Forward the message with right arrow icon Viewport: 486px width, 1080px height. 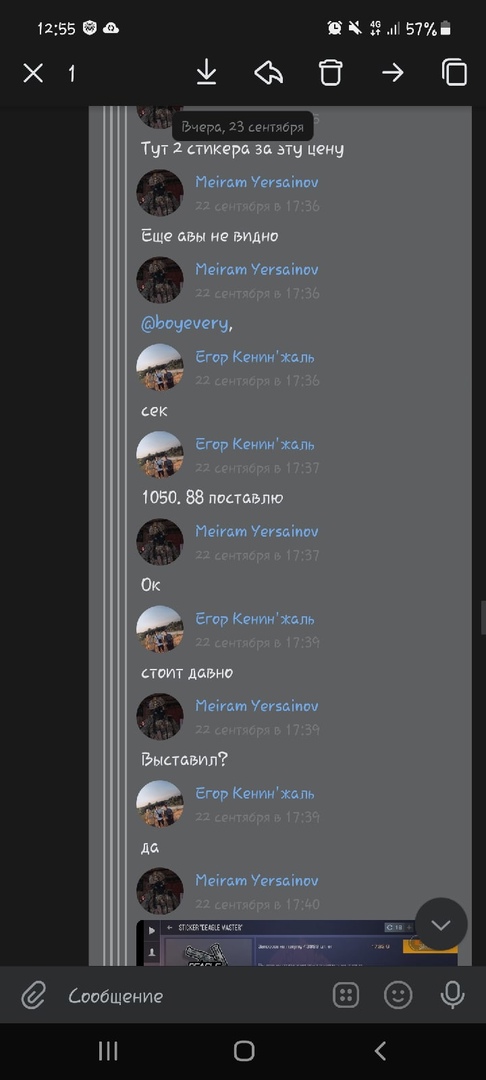pyautogui.click(x=392, y=72)
